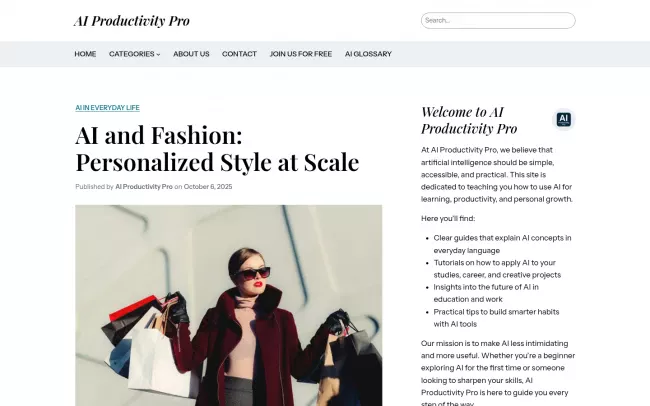650x406 pixels.
Task: Click the AI logo icon in sidebar
Action: tap(564, 119)
